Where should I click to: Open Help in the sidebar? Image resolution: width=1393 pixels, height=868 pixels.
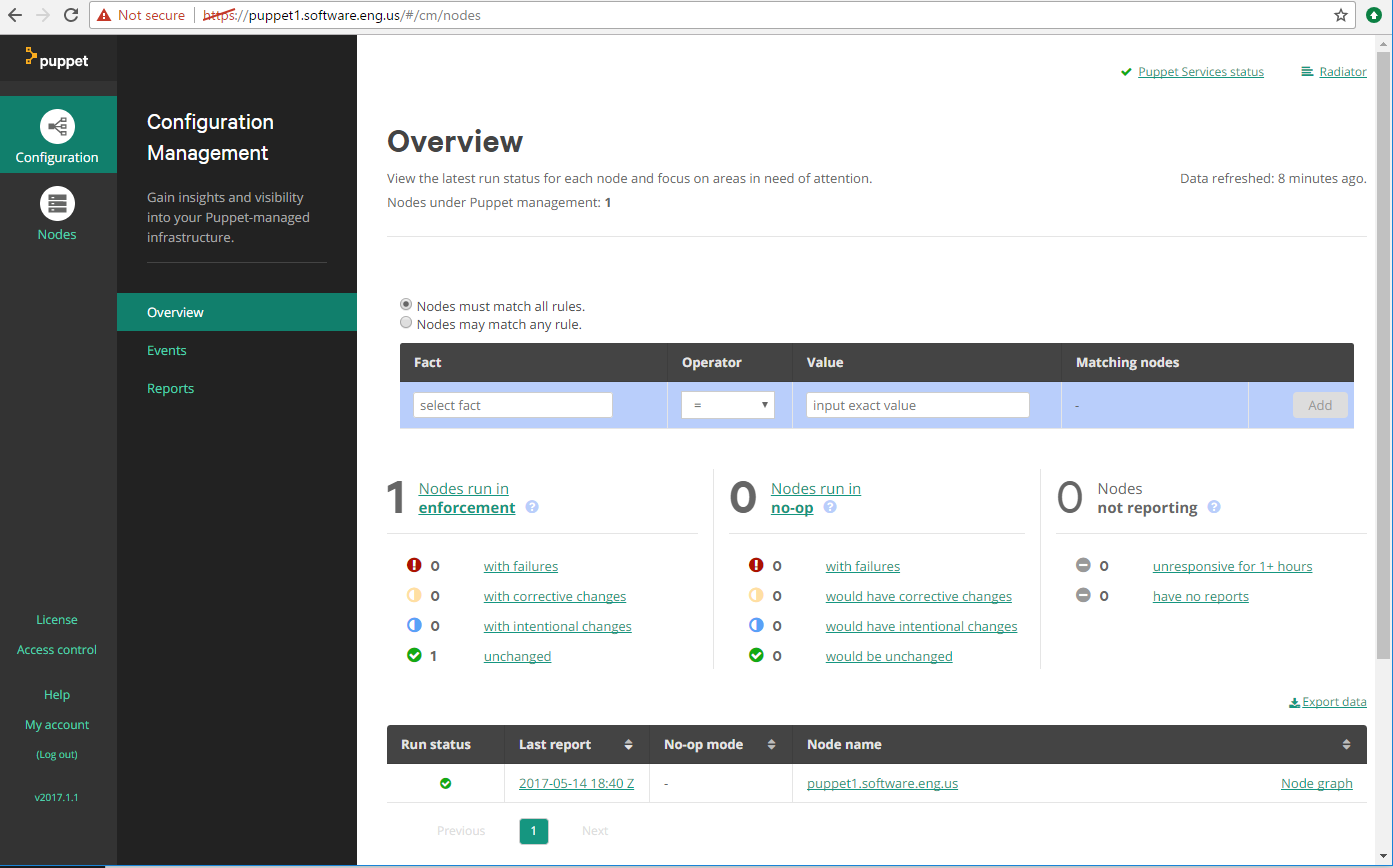[x=57, y=695]
